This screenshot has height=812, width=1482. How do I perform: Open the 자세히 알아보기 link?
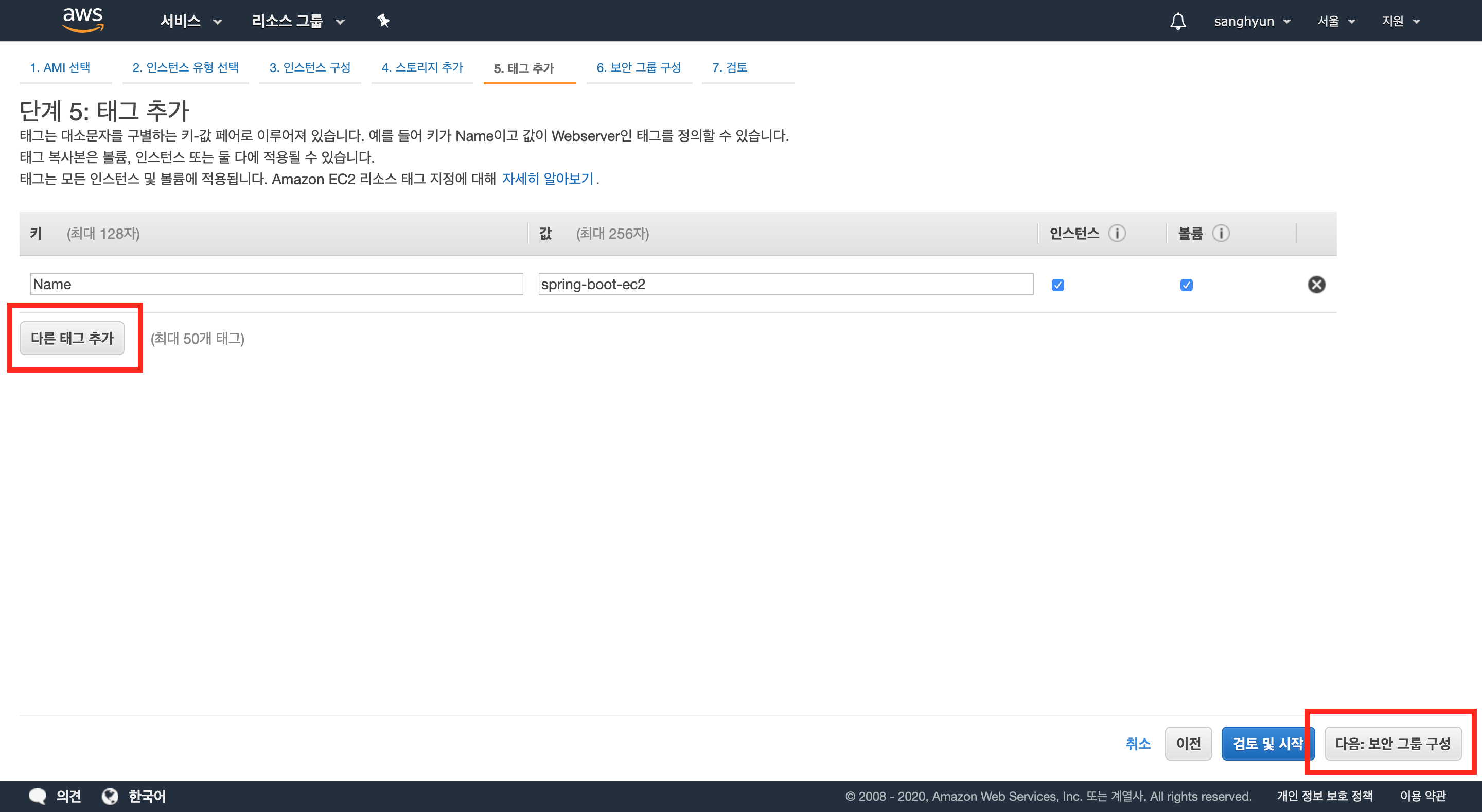[x=547, y=179]
